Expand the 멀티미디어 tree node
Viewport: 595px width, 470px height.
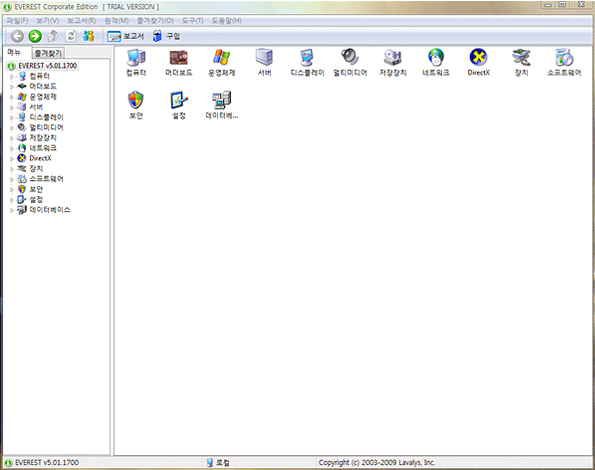(x=11, y=127)
